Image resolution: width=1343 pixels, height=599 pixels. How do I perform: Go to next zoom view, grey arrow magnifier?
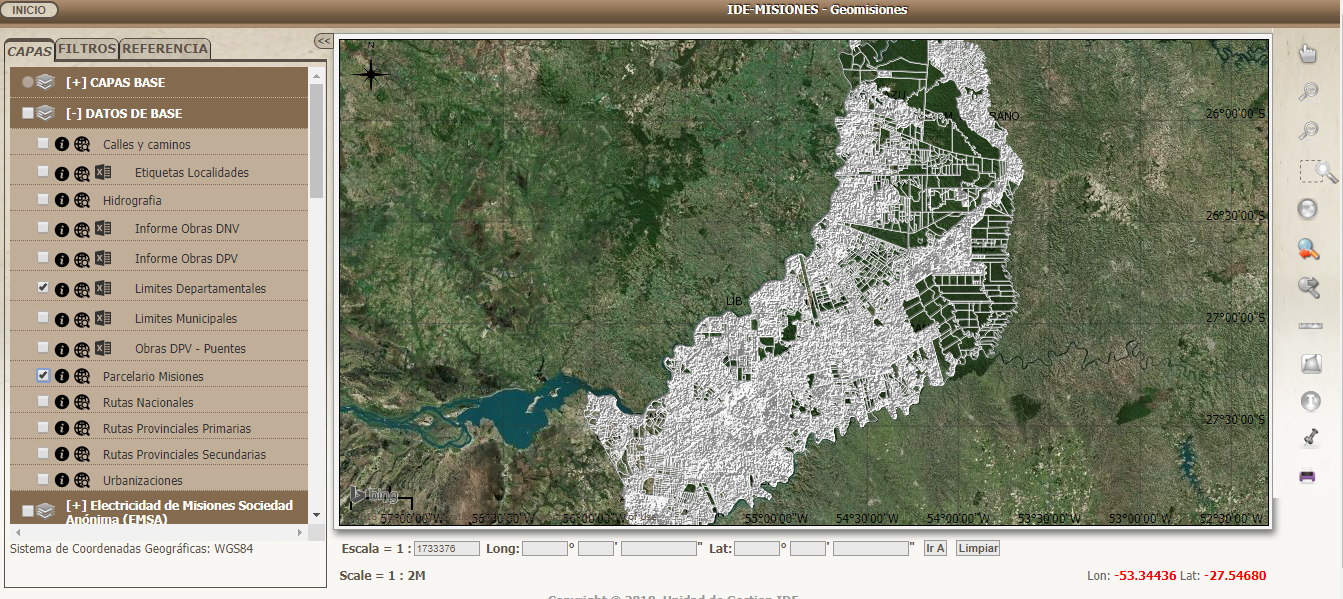(x=1308, y=287)
